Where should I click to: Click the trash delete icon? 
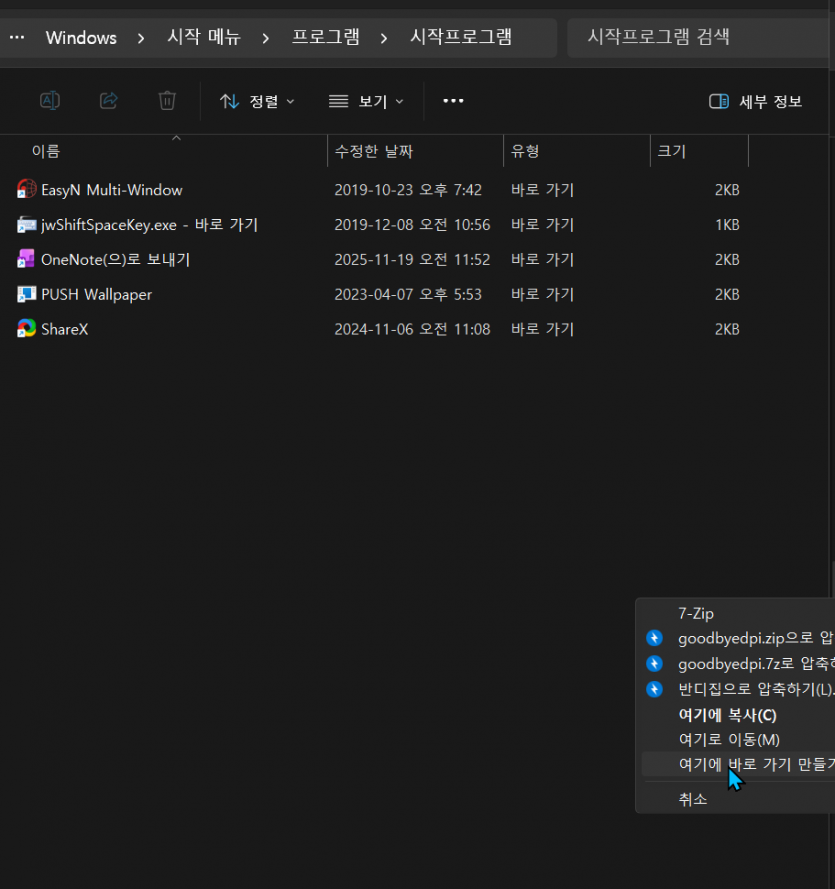point(167,100)
